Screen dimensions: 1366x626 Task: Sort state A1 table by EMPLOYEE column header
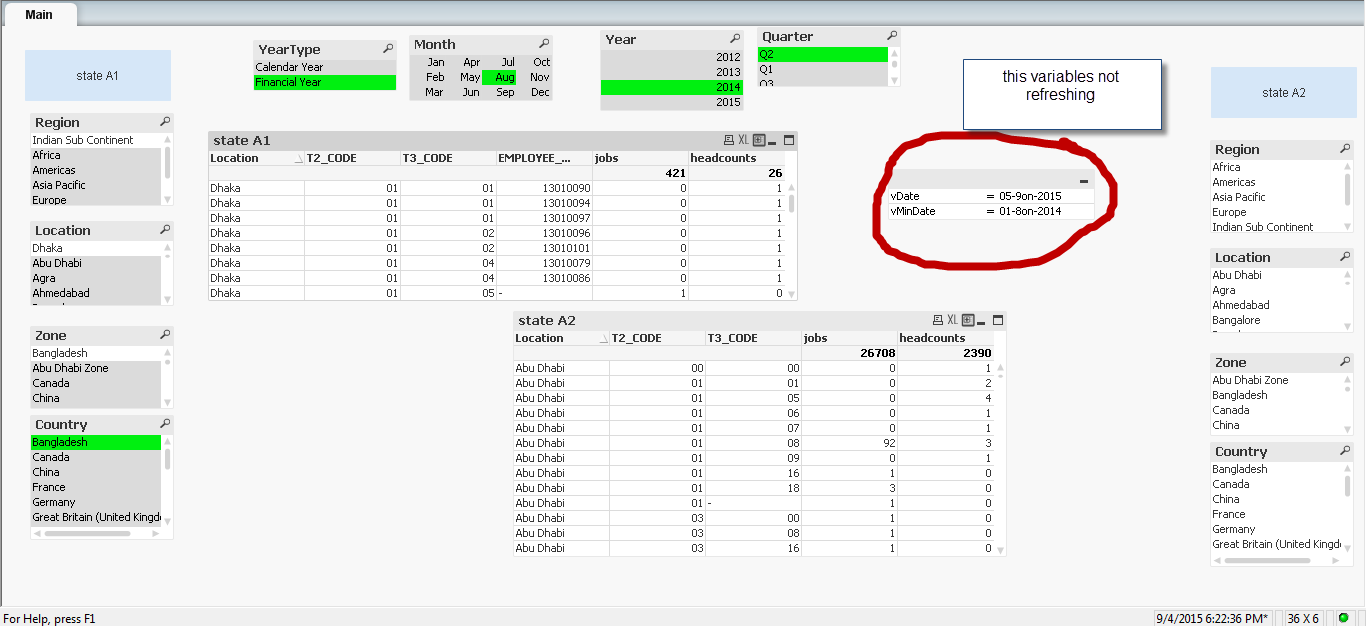pyautogui.click(x=544, y=158)
